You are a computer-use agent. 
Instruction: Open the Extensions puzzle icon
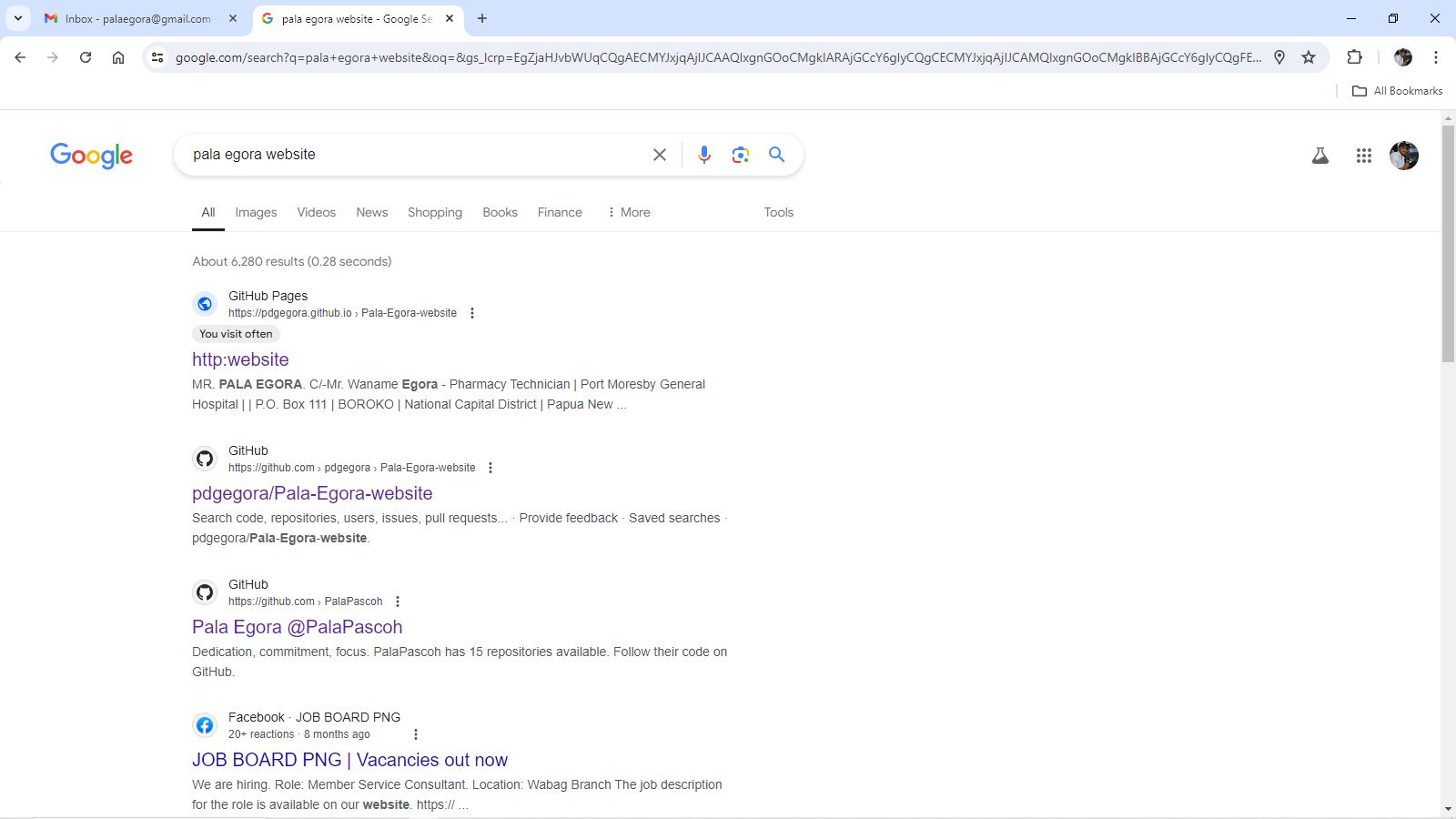[1354, 57]
